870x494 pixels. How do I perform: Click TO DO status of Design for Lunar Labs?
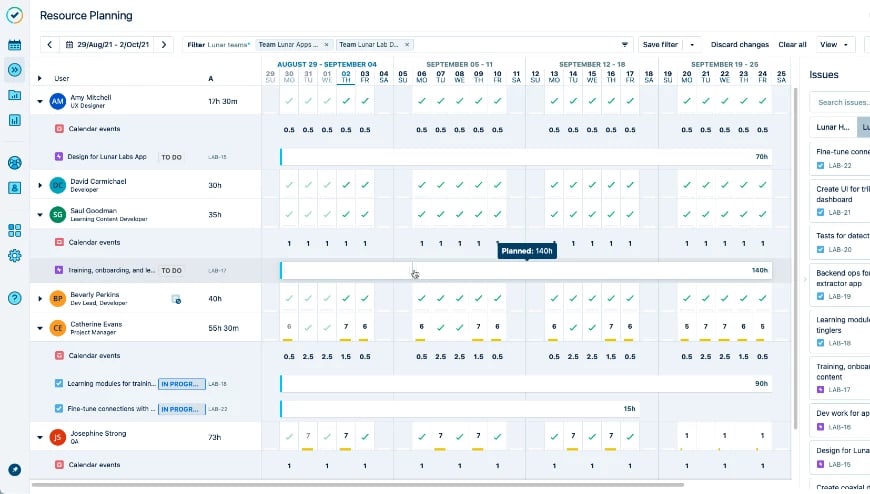[171, 157]
